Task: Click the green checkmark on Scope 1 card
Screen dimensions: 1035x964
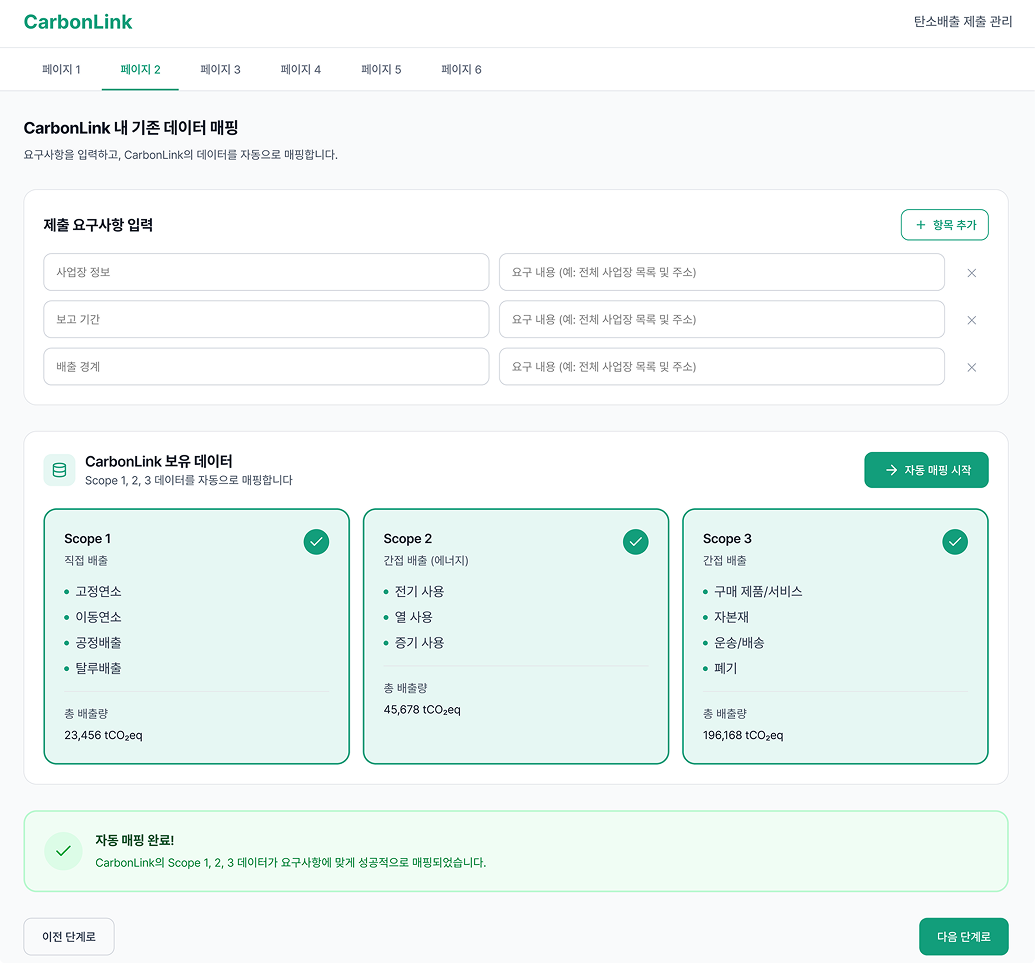Action: pyautogui.click(x=316, y=542)
